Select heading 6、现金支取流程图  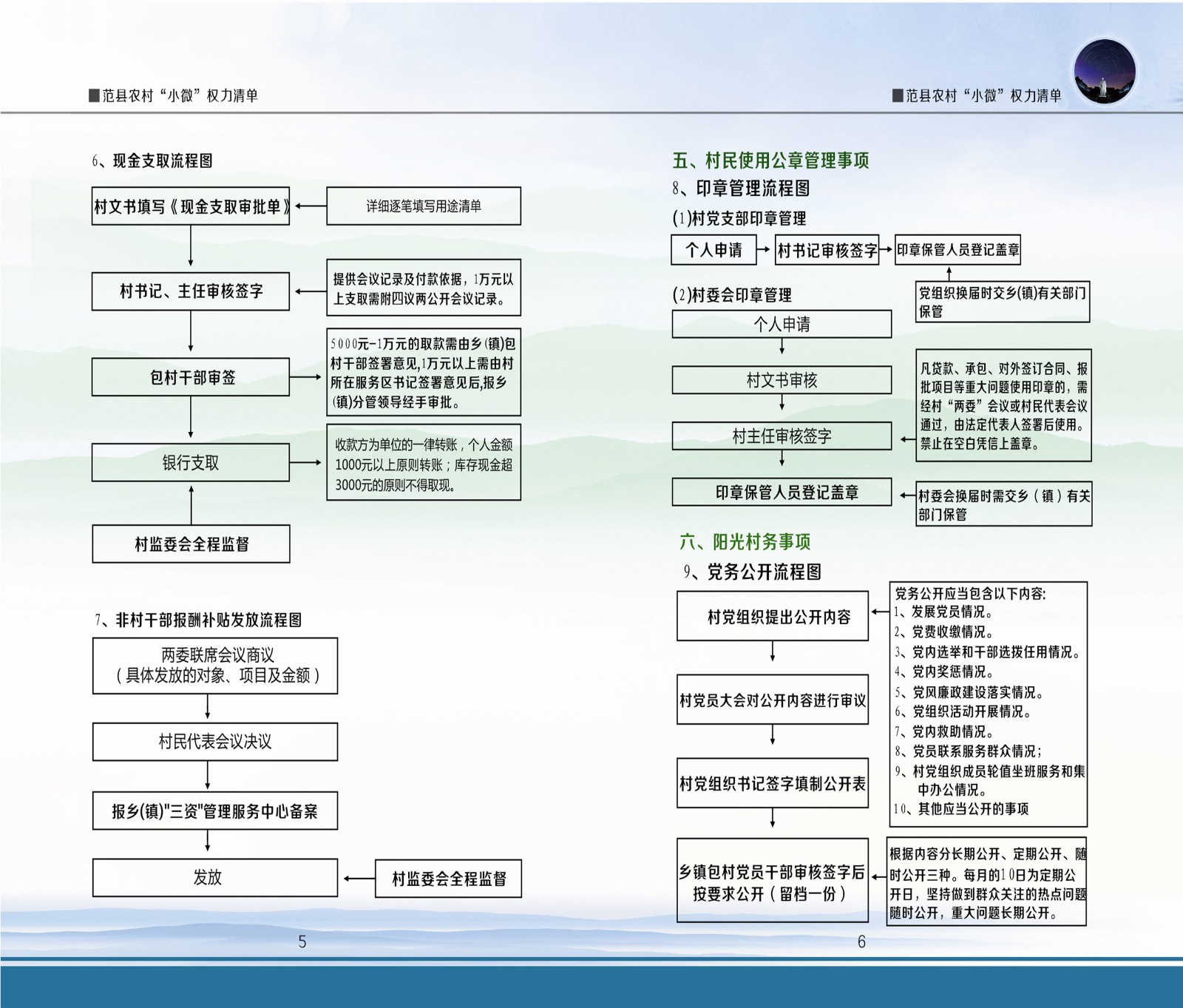[152, 160]
